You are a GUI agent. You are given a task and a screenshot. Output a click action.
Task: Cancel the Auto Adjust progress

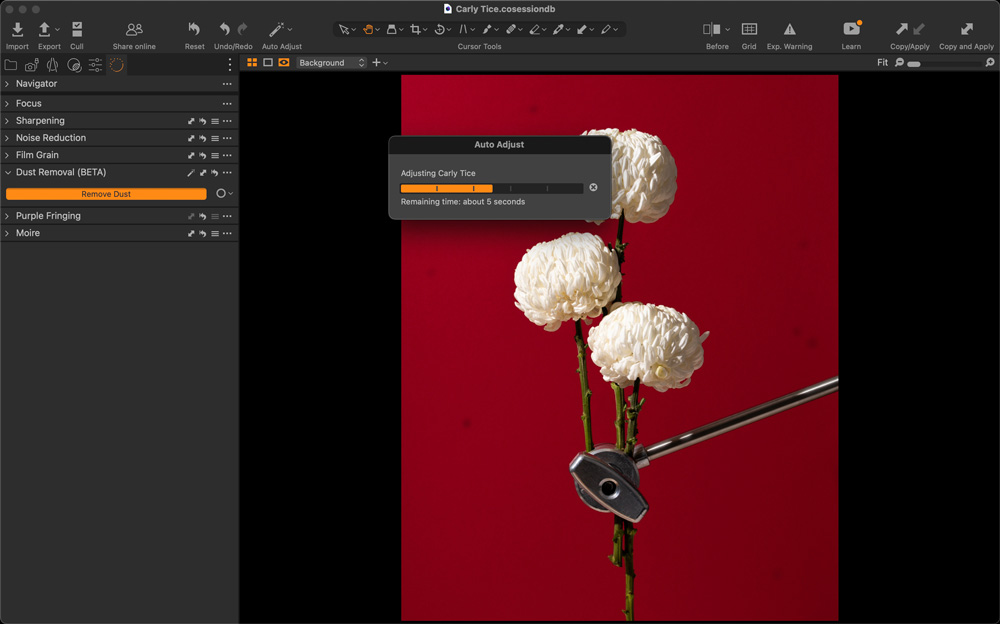[593, 188]
